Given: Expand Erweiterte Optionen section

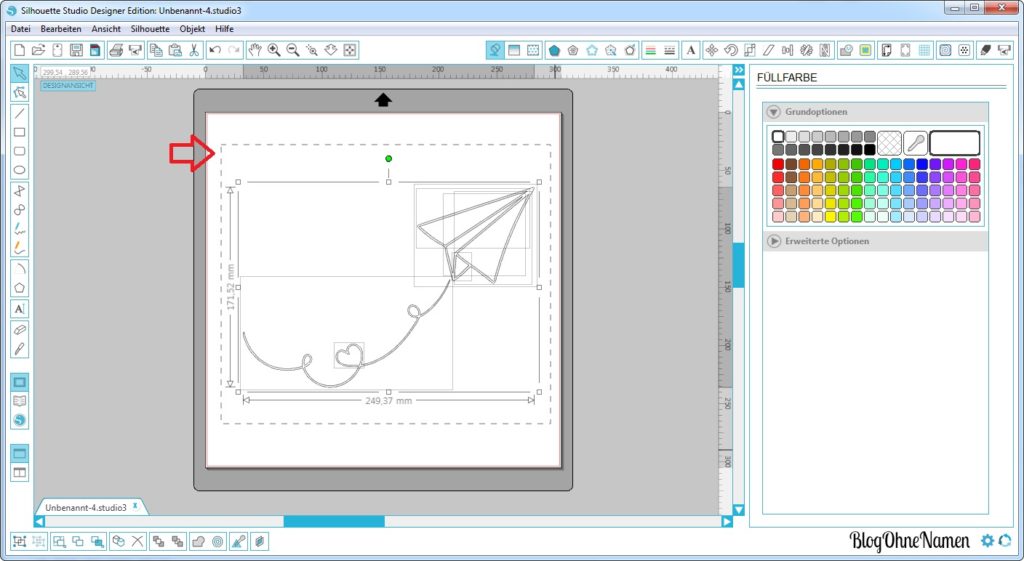Looking at the screenshot, I should [x=773, y=241].
